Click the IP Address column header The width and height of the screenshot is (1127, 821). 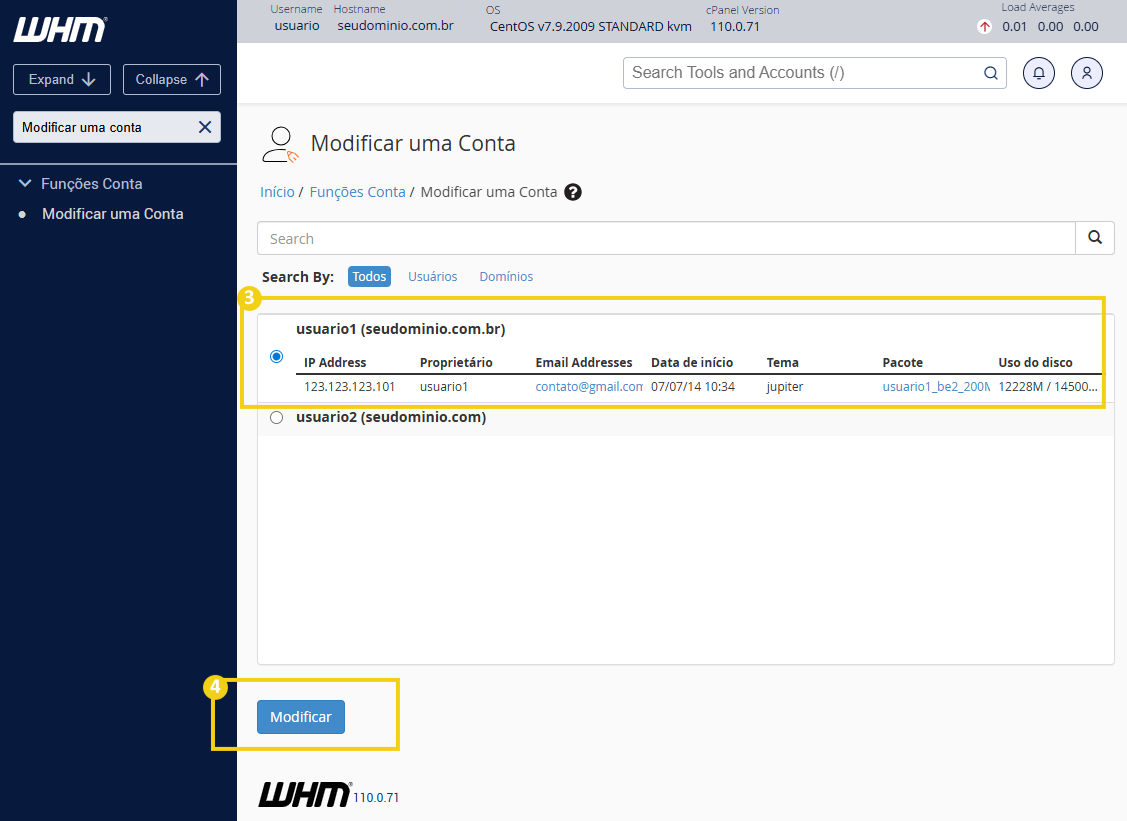point(335,363)
